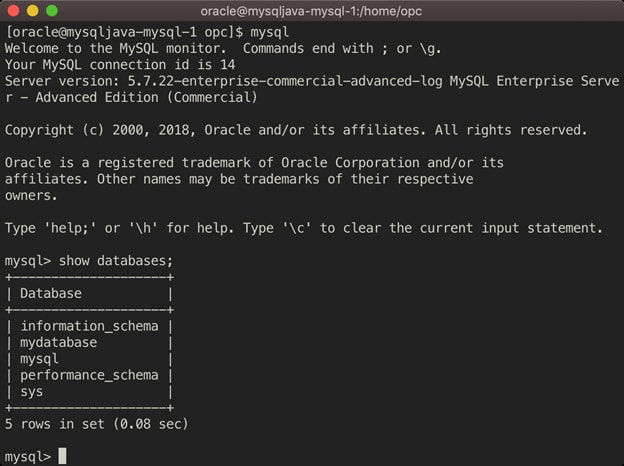Click the Server version line
The height and width of the screenshot is (466, 624).
(300, 81)
